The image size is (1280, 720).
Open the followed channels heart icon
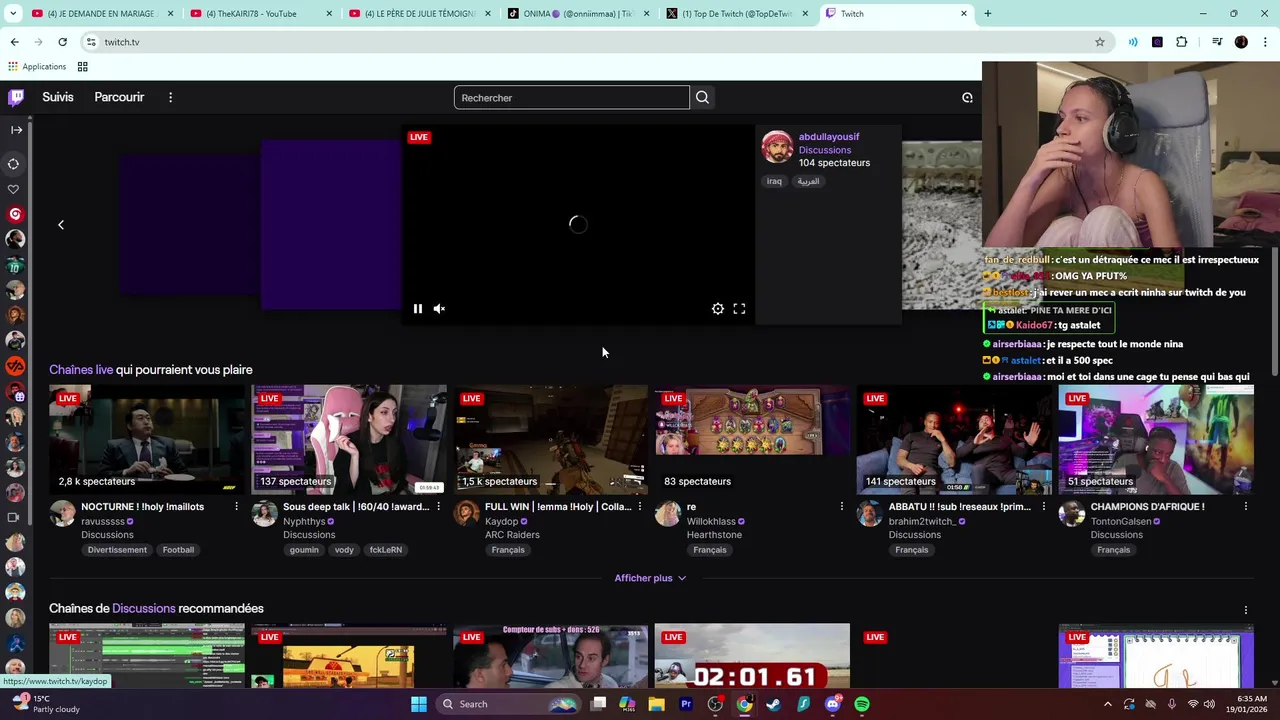point(13,189)
